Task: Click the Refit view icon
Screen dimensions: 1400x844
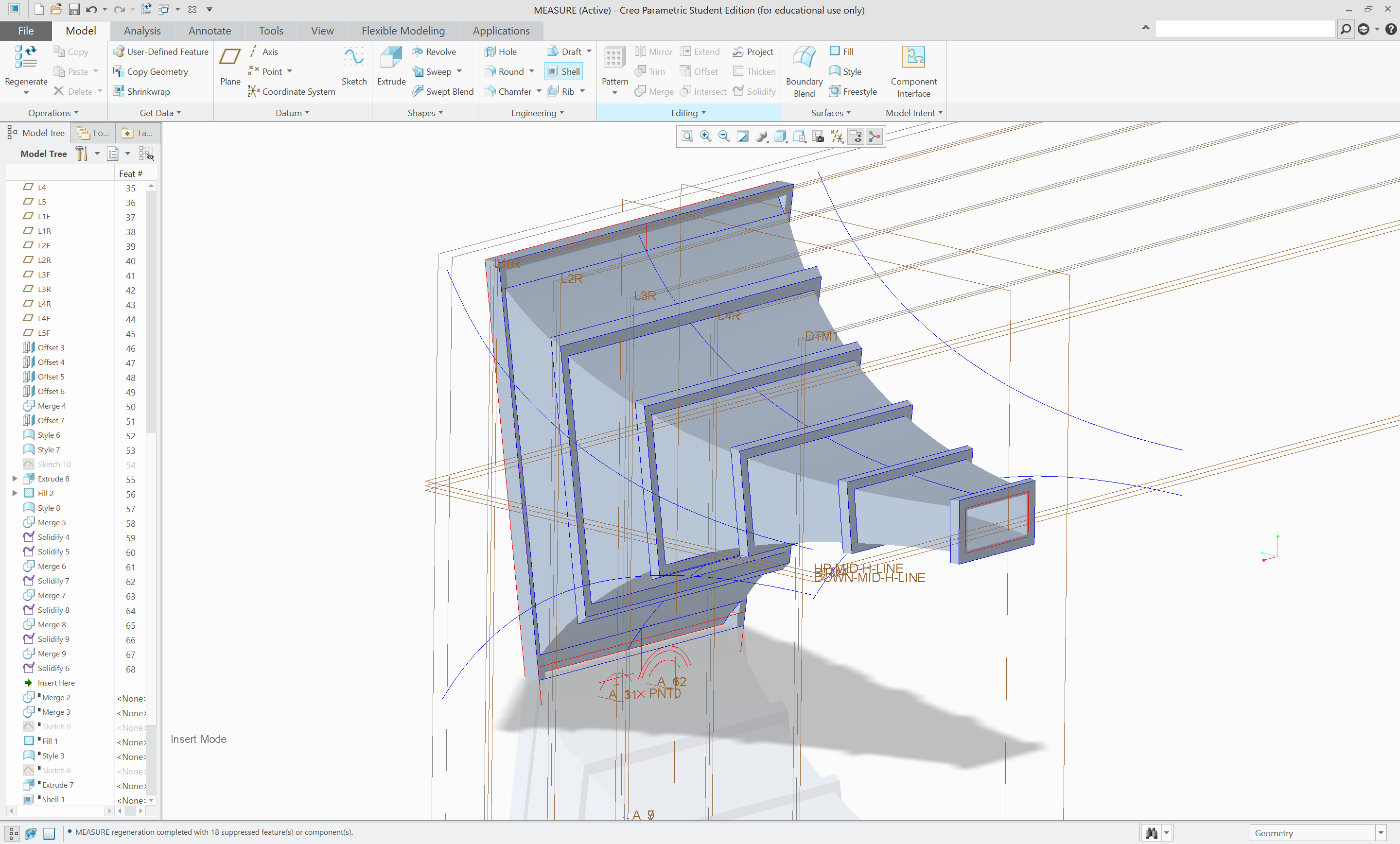Action: coord(687,137)
